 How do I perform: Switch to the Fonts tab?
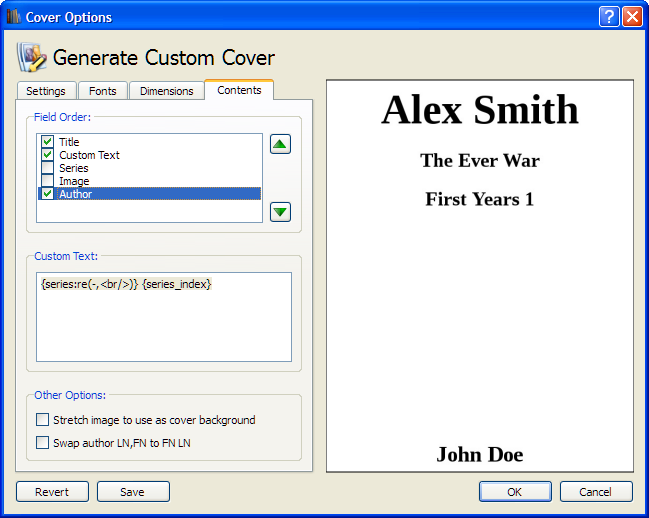click(103, 91)
